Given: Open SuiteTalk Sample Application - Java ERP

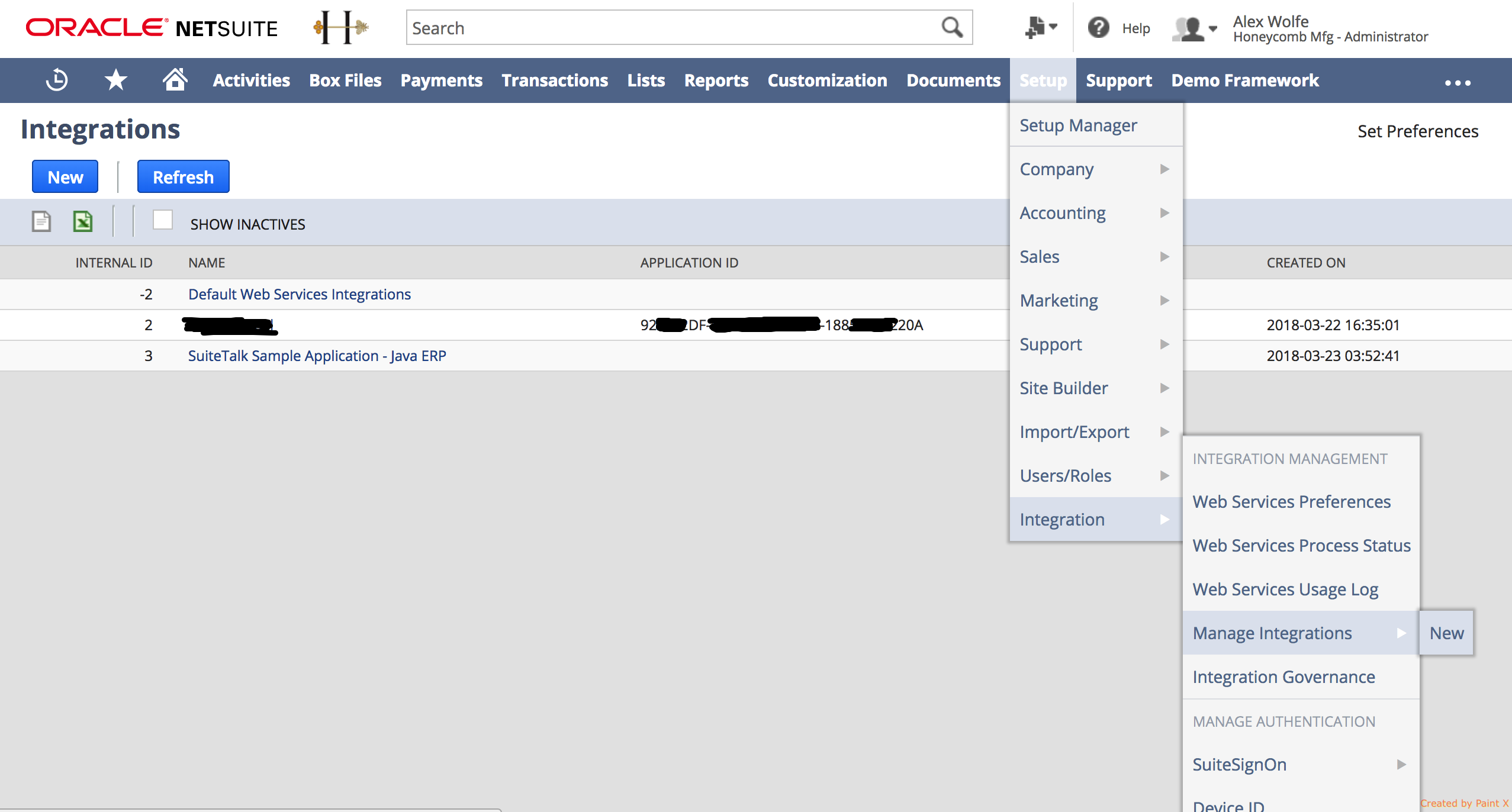Looking at the screenshot, I should [317, 356].
